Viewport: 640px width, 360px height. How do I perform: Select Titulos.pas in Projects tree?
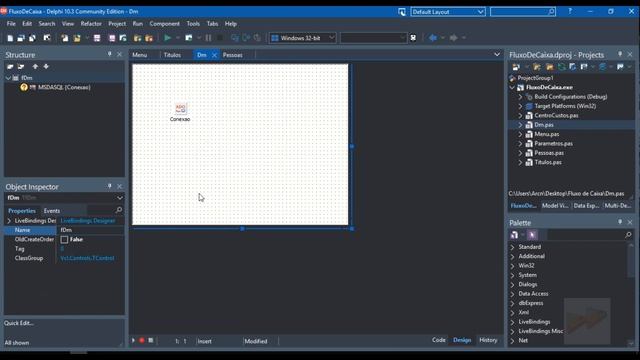tap(548, 162)
